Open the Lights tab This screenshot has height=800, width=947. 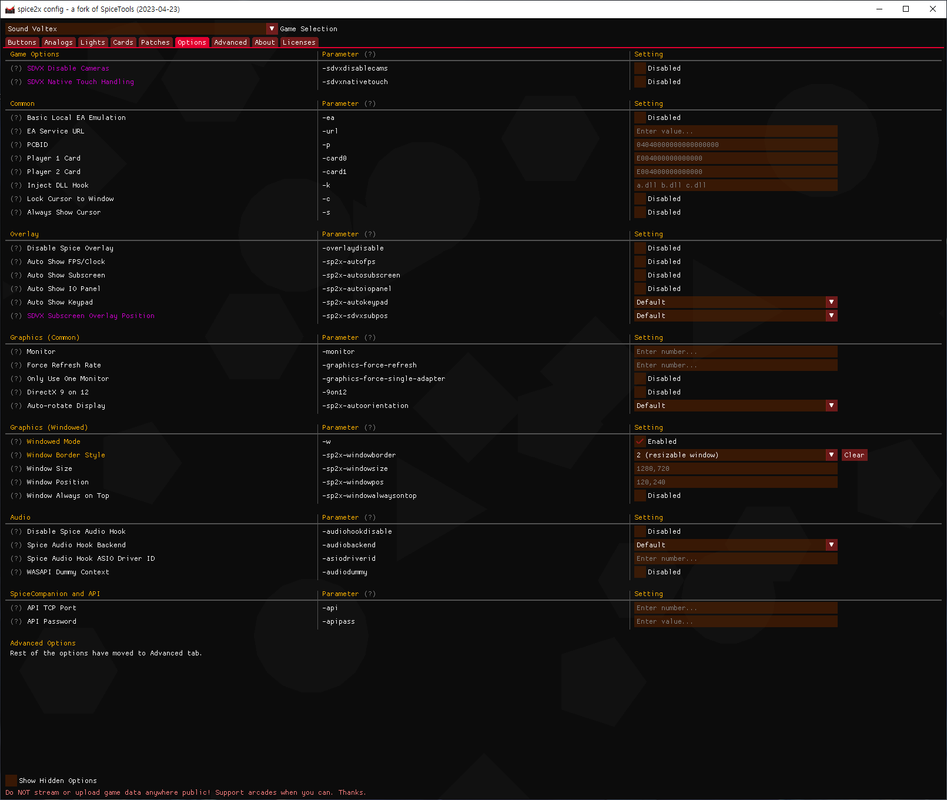(92, 42)
